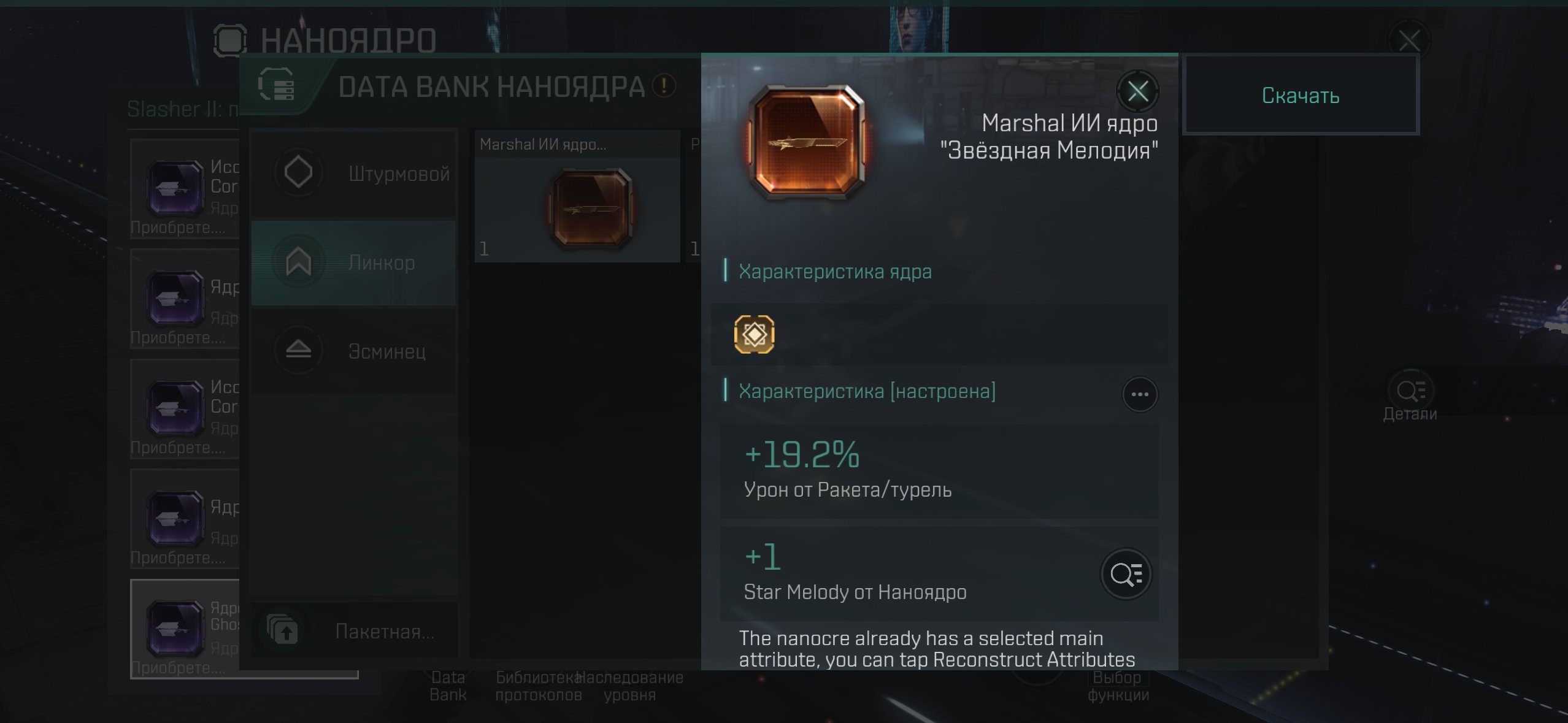
Task: Select the +19.2% missile/turret damage attribute row
Action: [x=939, y=470]
